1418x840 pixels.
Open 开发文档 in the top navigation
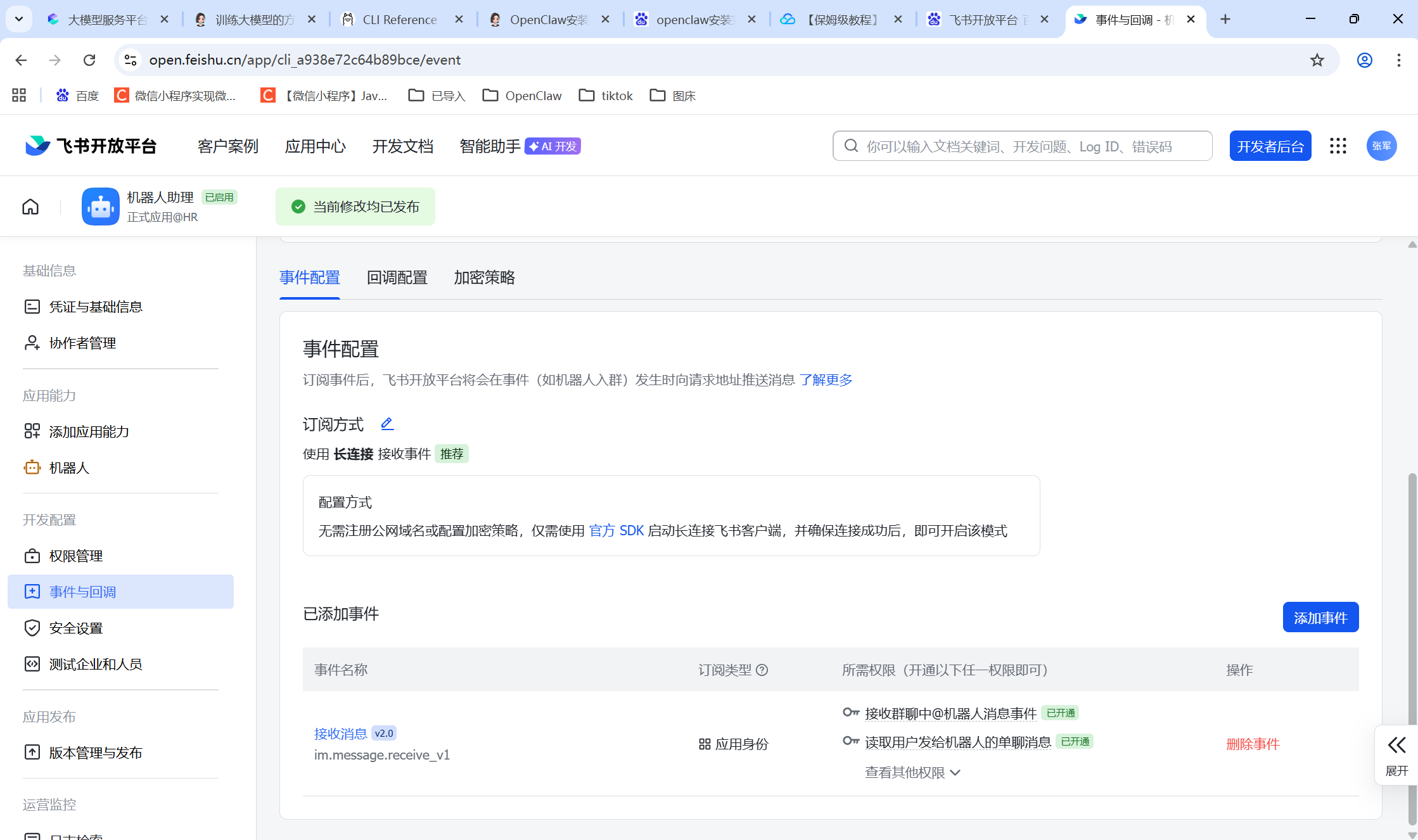point(403,146)
